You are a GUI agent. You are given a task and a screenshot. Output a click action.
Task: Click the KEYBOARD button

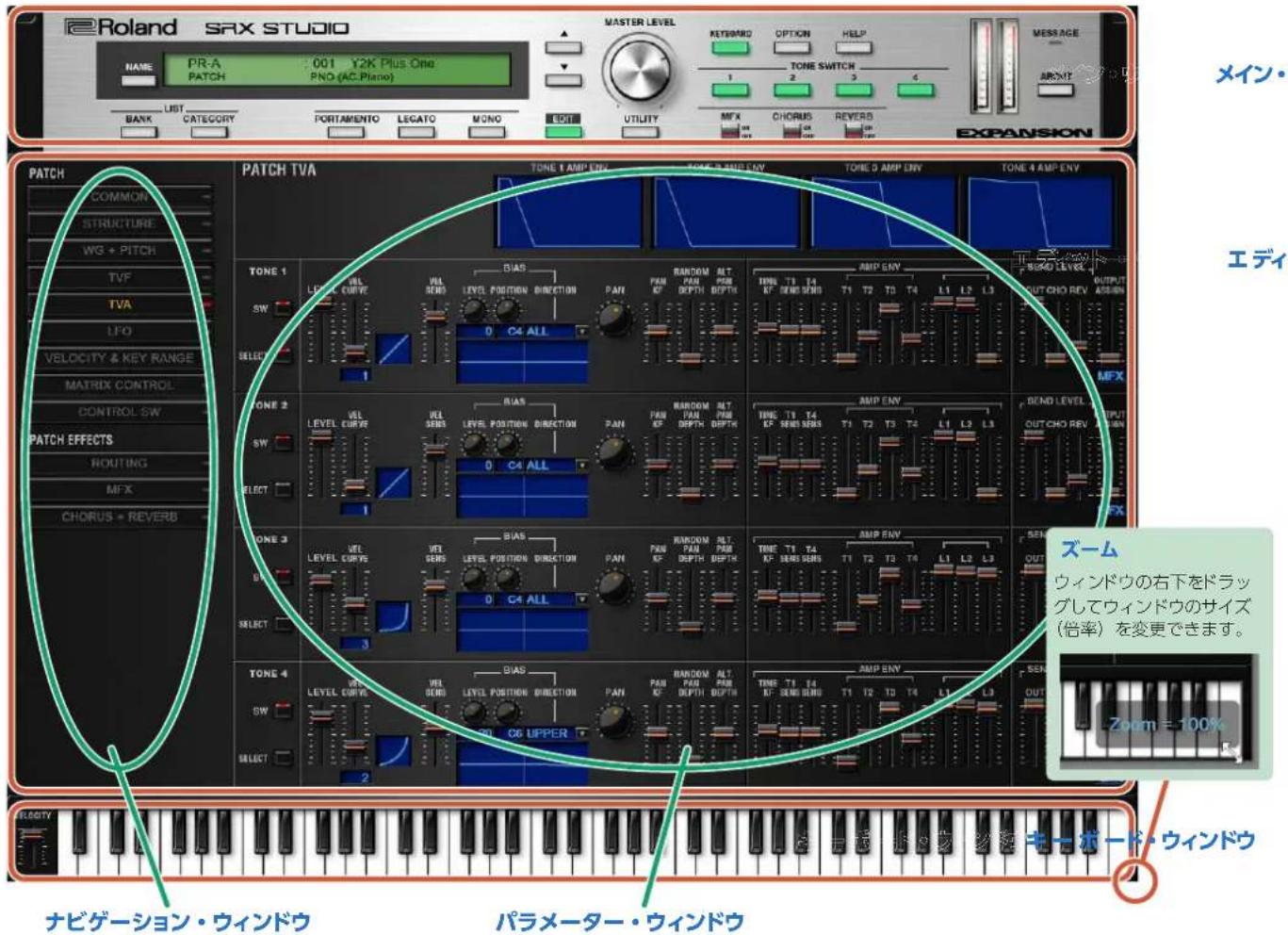point(730,46)
